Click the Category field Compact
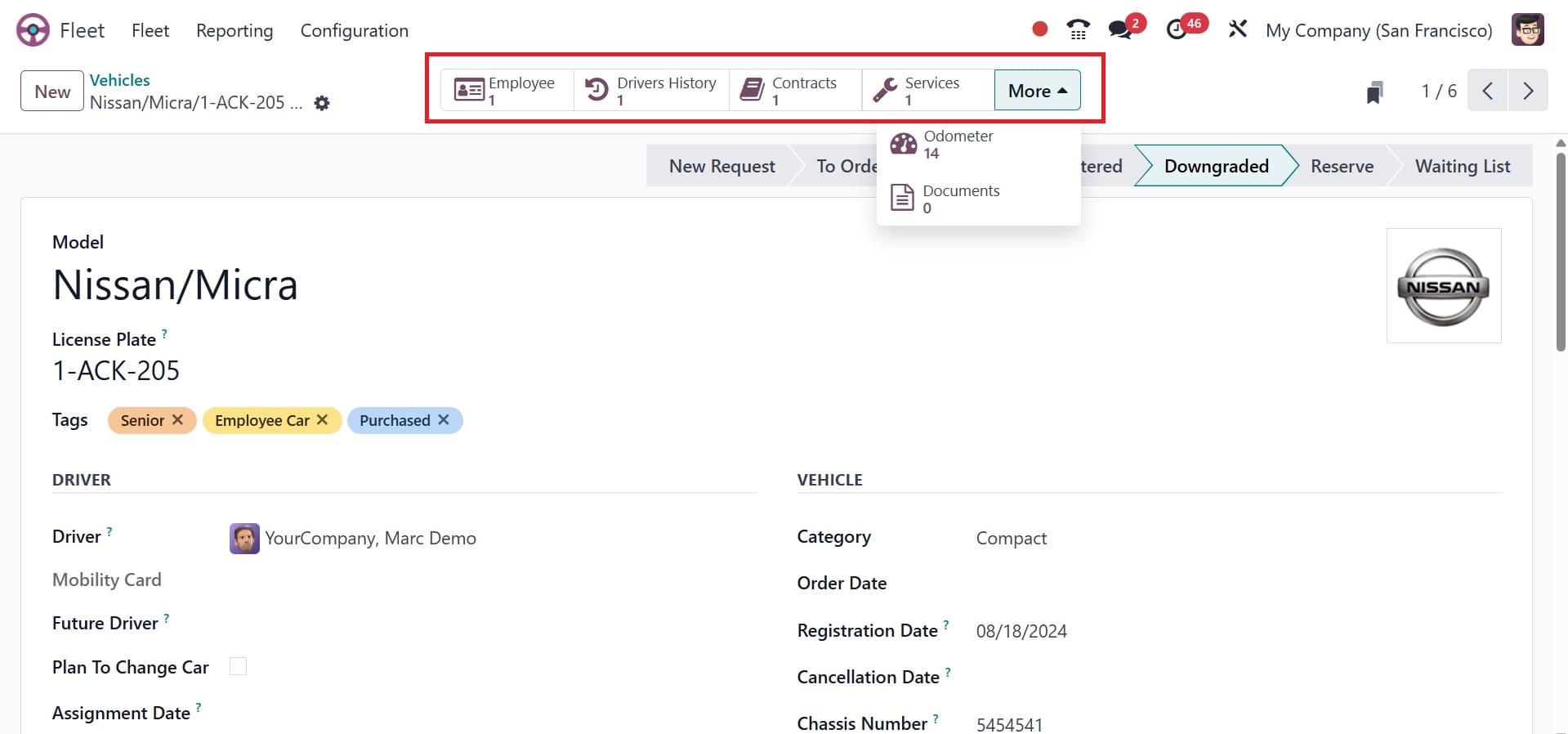 (x=1011, y=538)
